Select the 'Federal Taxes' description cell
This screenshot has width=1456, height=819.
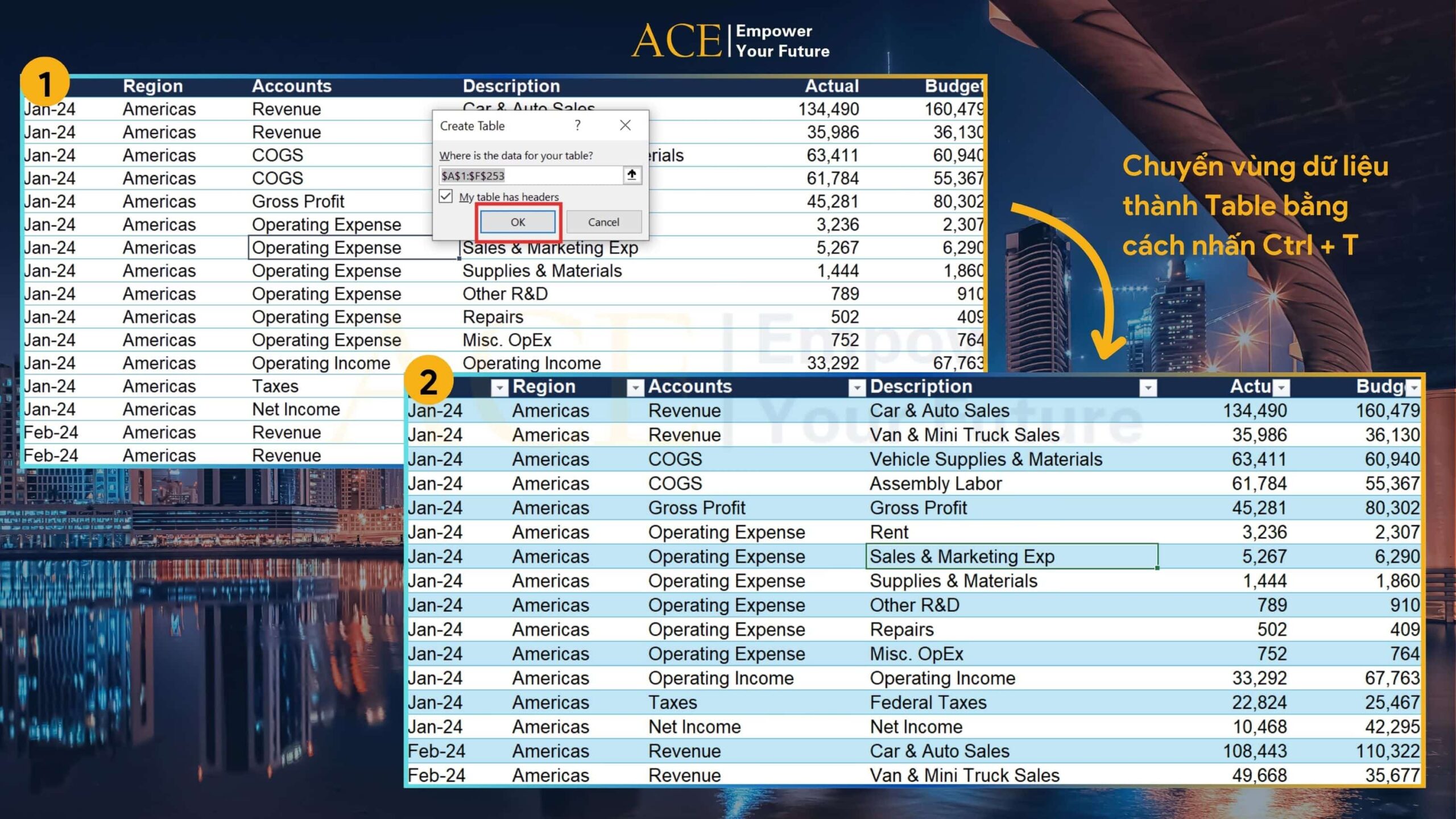[x=927, y=702]
